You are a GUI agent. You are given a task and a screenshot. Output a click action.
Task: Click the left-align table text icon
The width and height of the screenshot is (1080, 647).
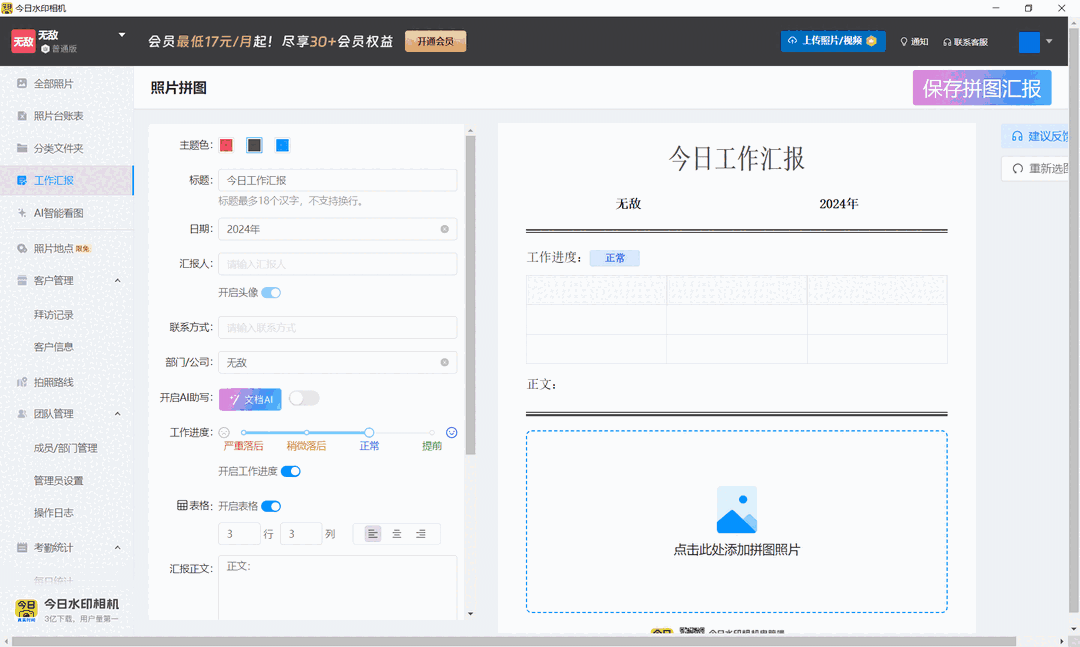(373, 534)
